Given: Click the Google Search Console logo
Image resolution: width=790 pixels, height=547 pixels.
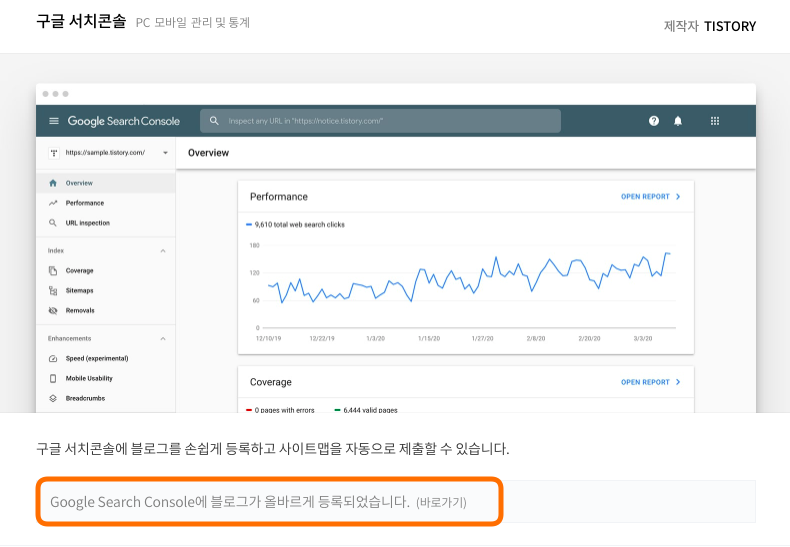Looking at the screenshot, I should [x=123, y=121].
